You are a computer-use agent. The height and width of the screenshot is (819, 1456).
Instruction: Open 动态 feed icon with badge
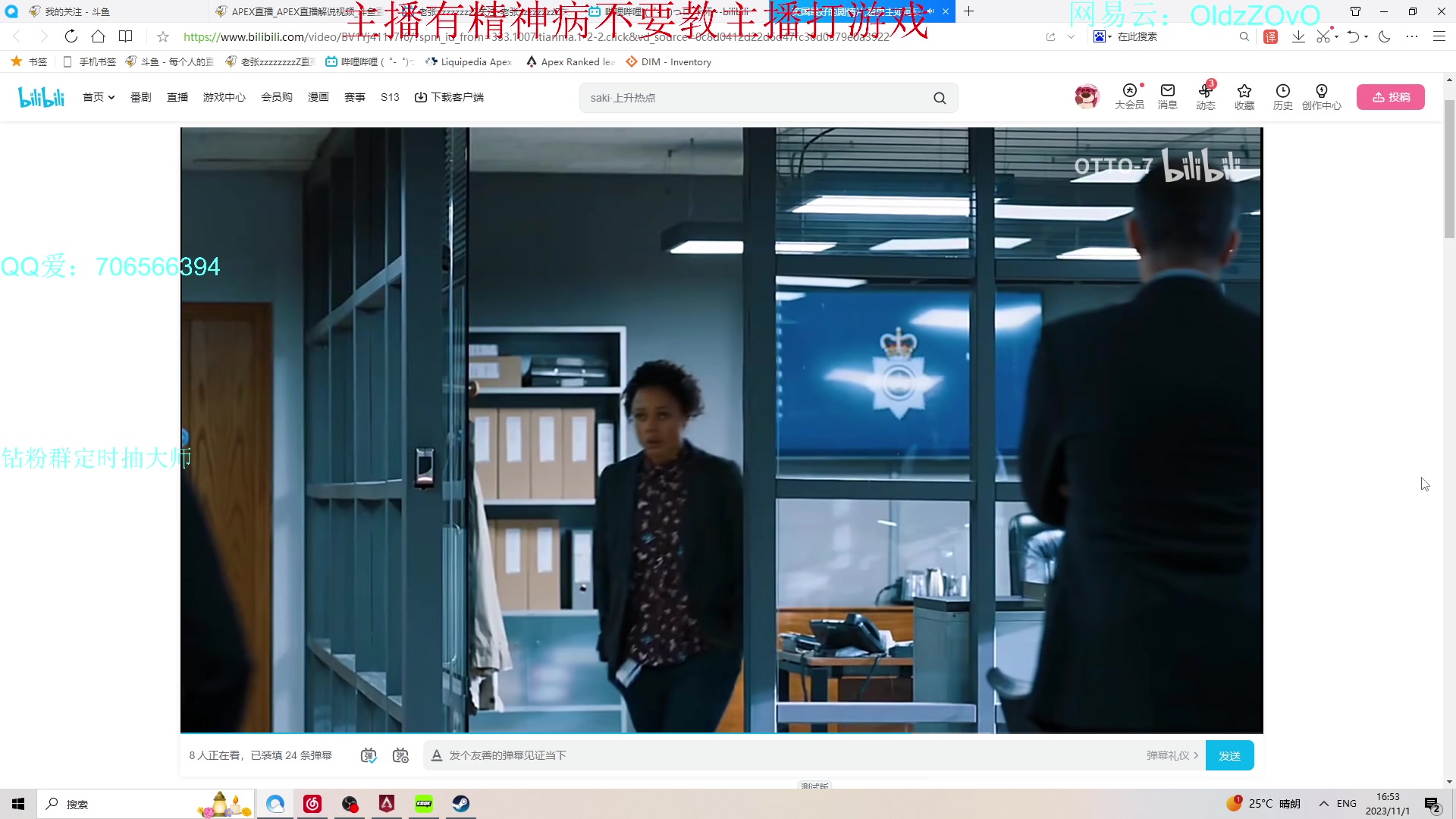click(x=1206, y=97)
